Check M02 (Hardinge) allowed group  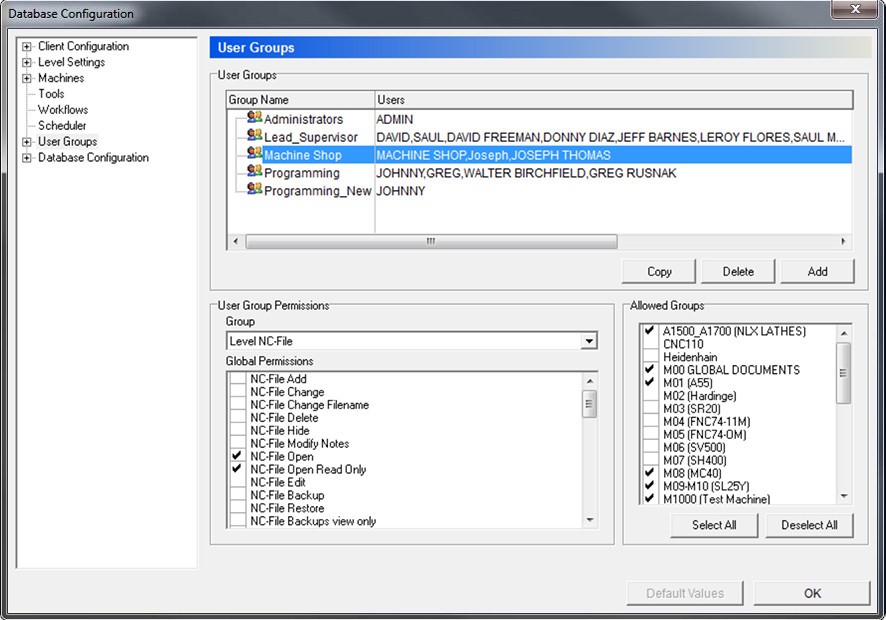[650, 396]
